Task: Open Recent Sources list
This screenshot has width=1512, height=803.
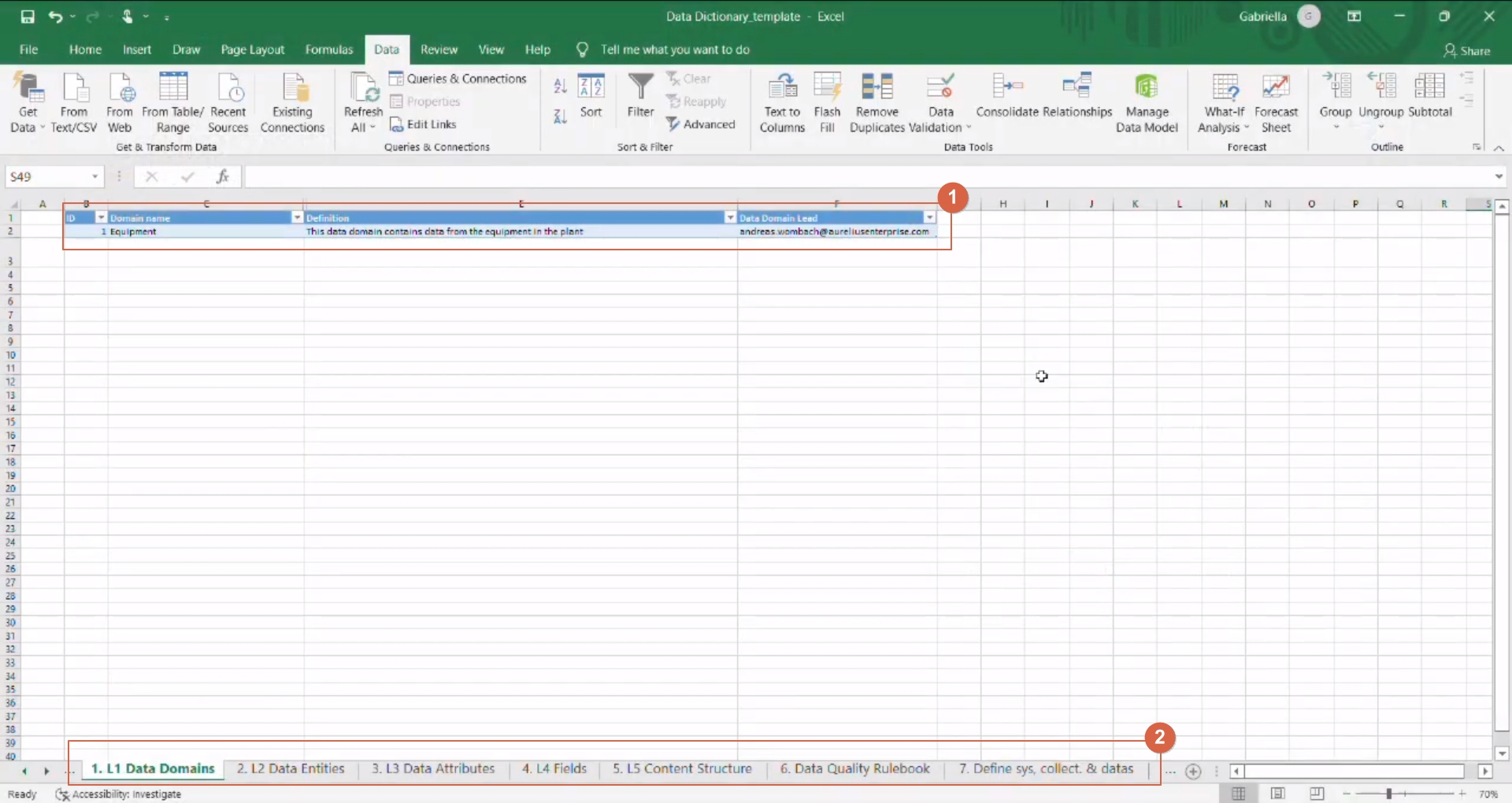Action: point(228,103)
